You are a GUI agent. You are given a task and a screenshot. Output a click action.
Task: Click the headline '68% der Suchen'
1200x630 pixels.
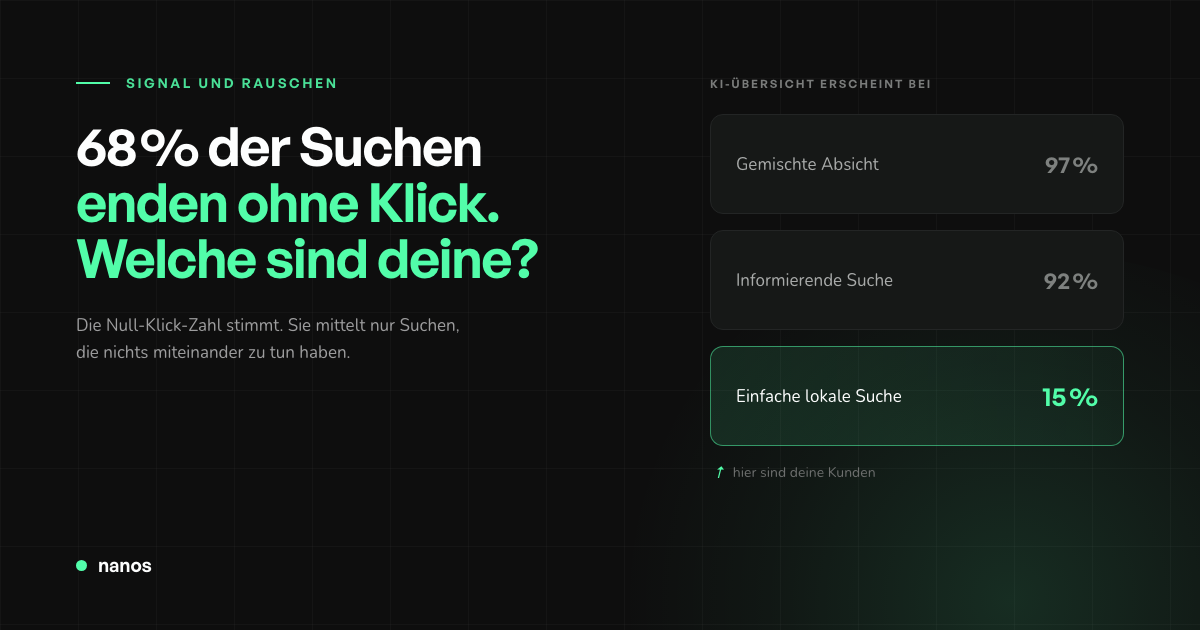point(279,150)
